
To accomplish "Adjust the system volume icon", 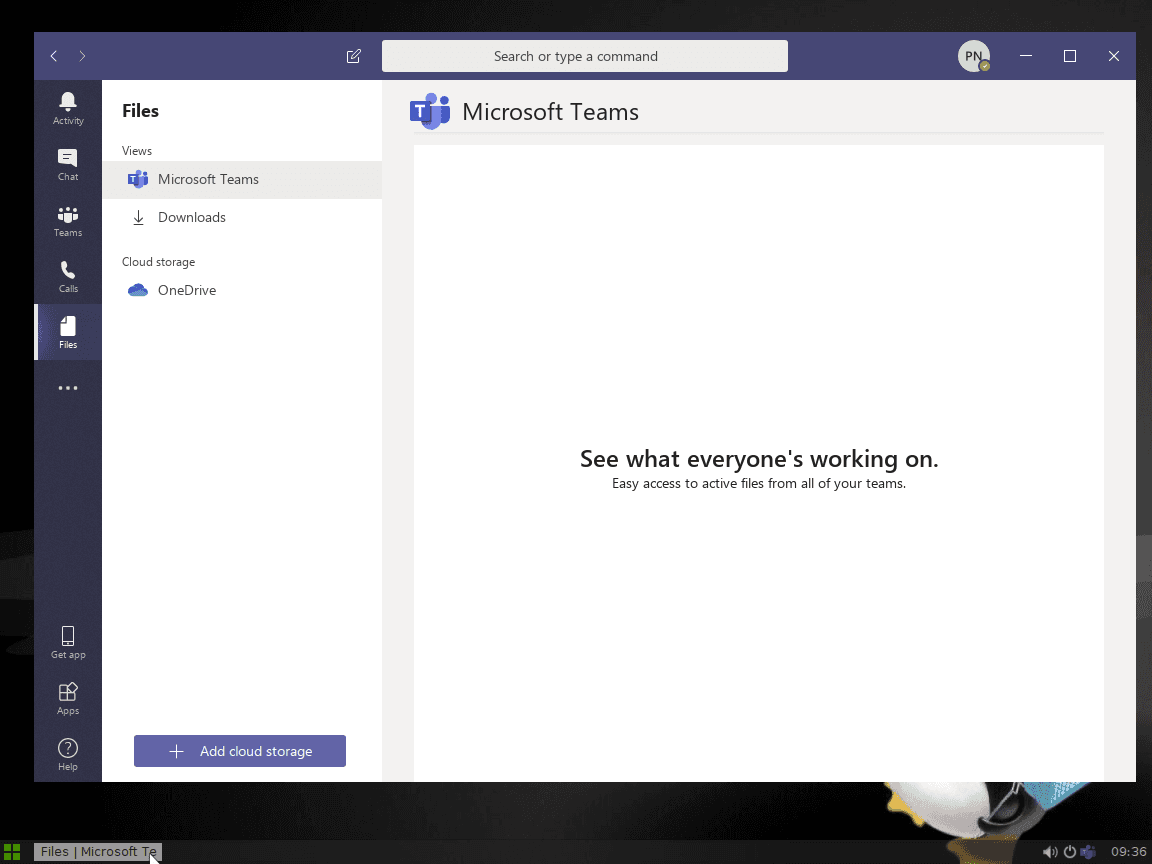I will (1050, 851).
